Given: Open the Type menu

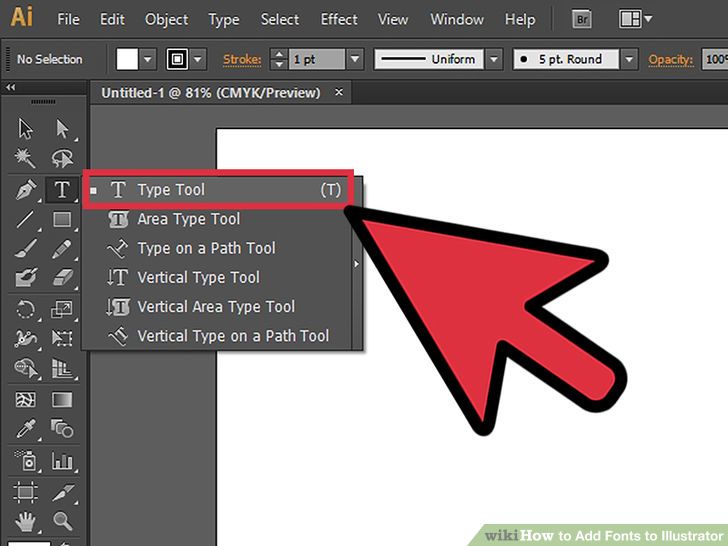Looking at the screenshot, I should (224, 20).
